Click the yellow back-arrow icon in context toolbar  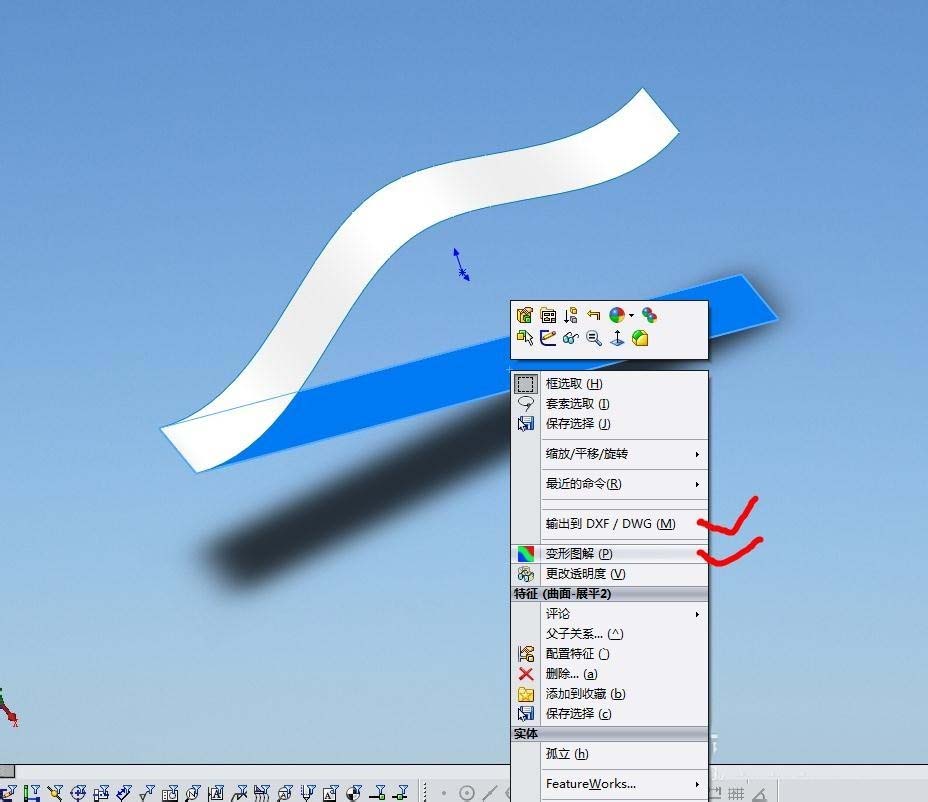coord(594,315)
